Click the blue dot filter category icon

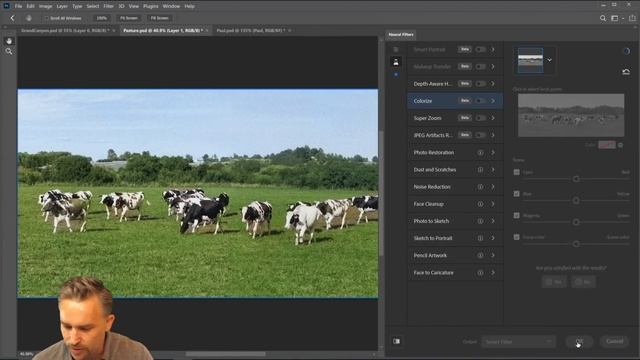coord(396,75)
